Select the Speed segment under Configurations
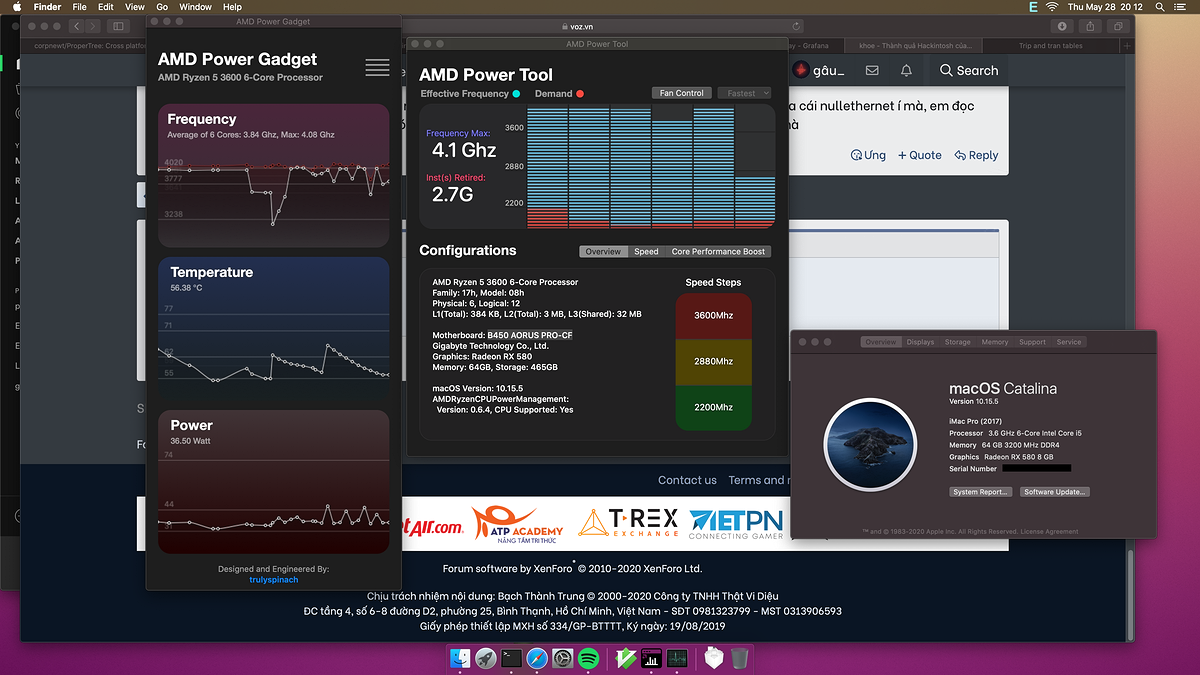 click(x=646, y=251)
